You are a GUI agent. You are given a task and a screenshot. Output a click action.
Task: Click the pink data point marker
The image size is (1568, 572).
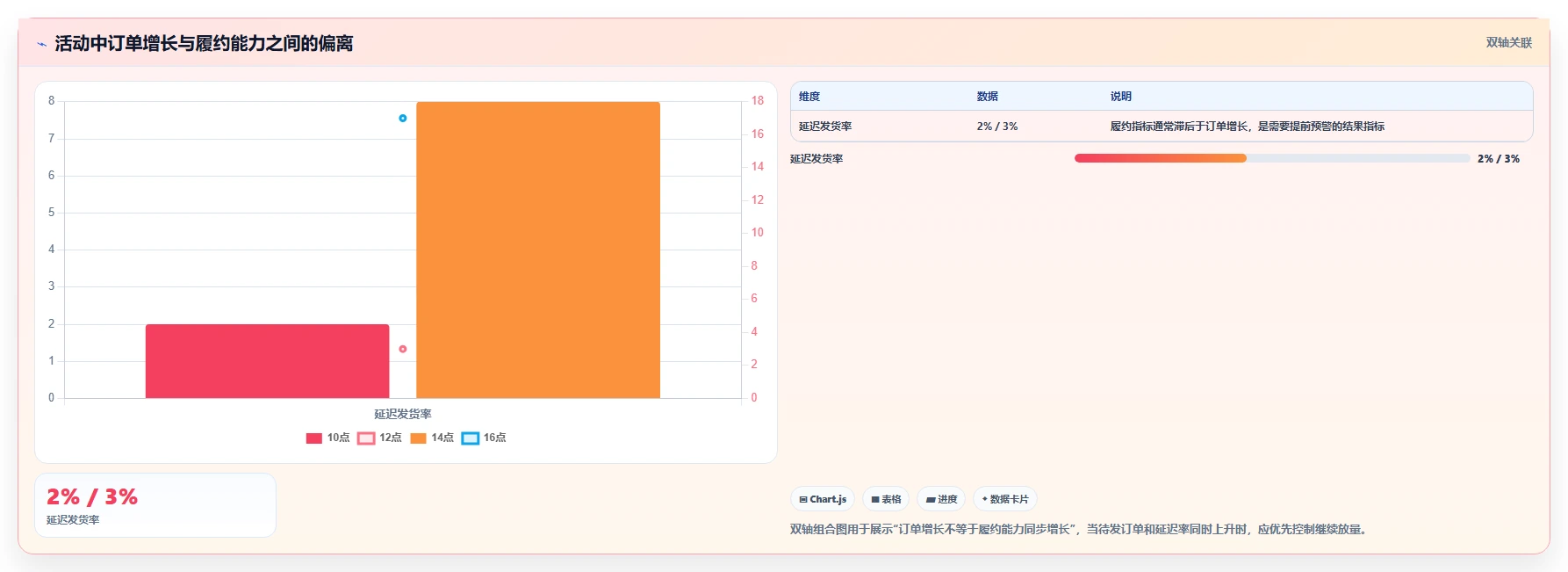tap(402, 349)
